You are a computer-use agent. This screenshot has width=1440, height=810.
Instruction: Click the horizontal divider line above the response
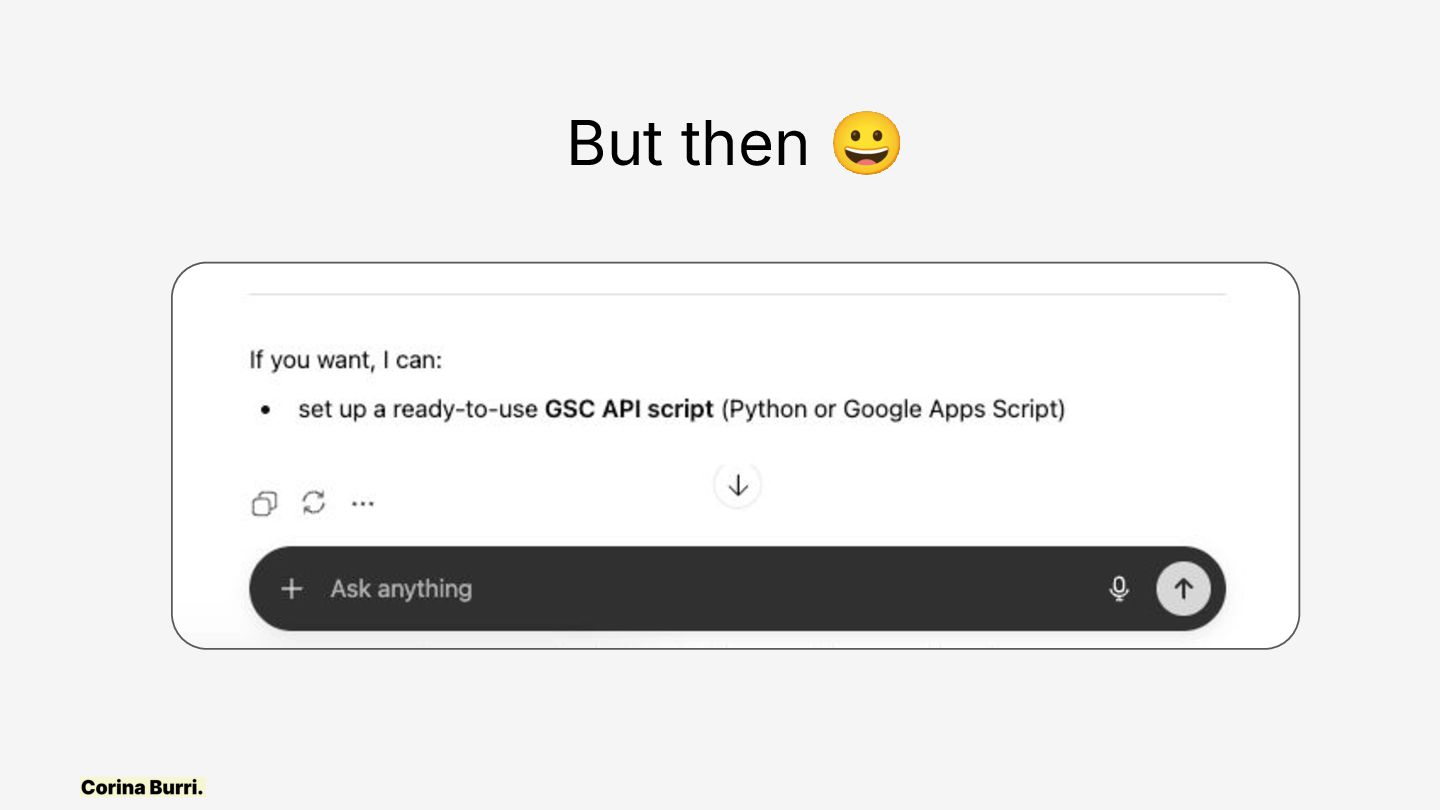(737, 295)
